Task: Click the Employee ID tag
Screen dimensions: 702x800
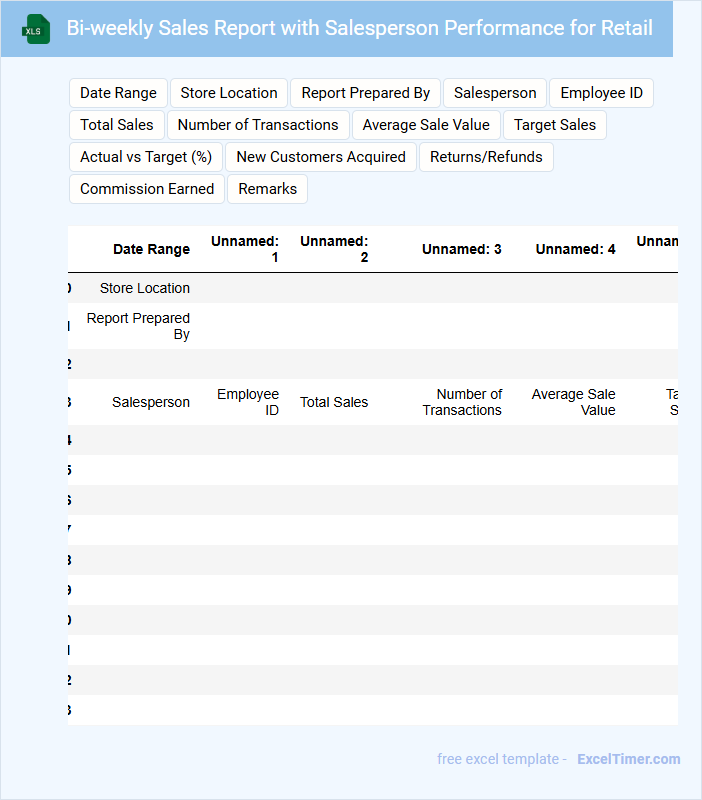Action: coord(601,93)
